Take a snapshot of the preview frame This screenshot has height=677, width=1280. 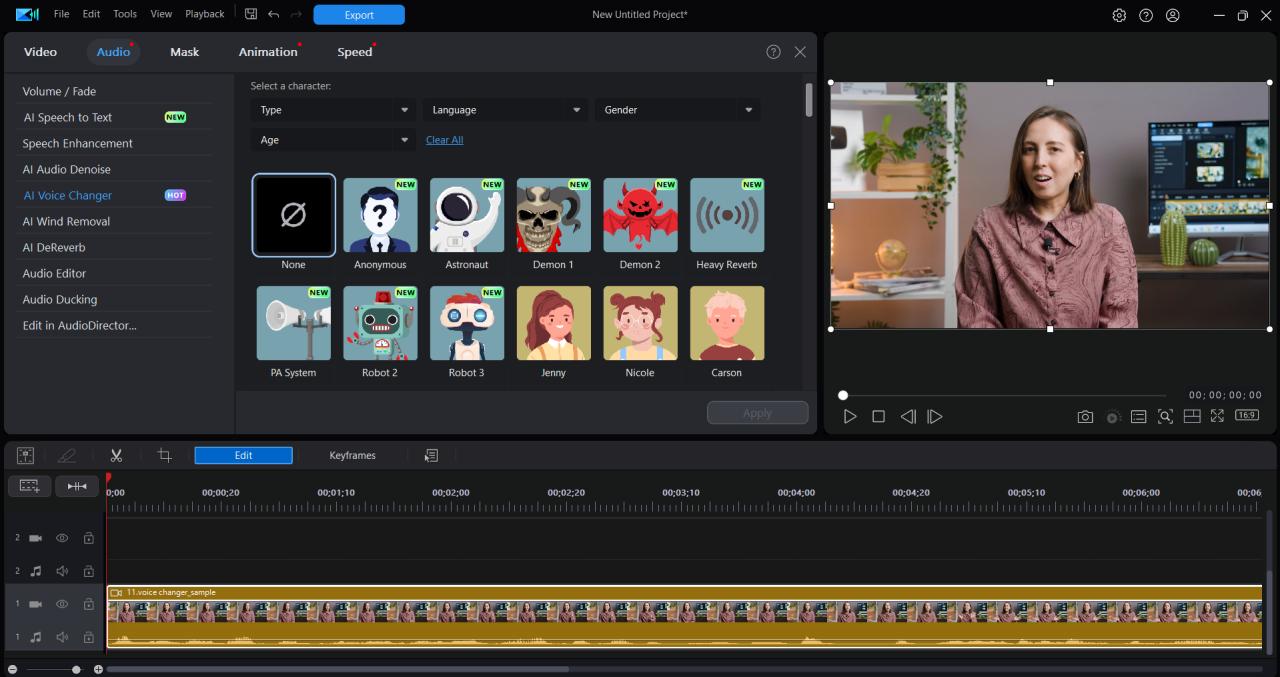(x=1085, y=416)
